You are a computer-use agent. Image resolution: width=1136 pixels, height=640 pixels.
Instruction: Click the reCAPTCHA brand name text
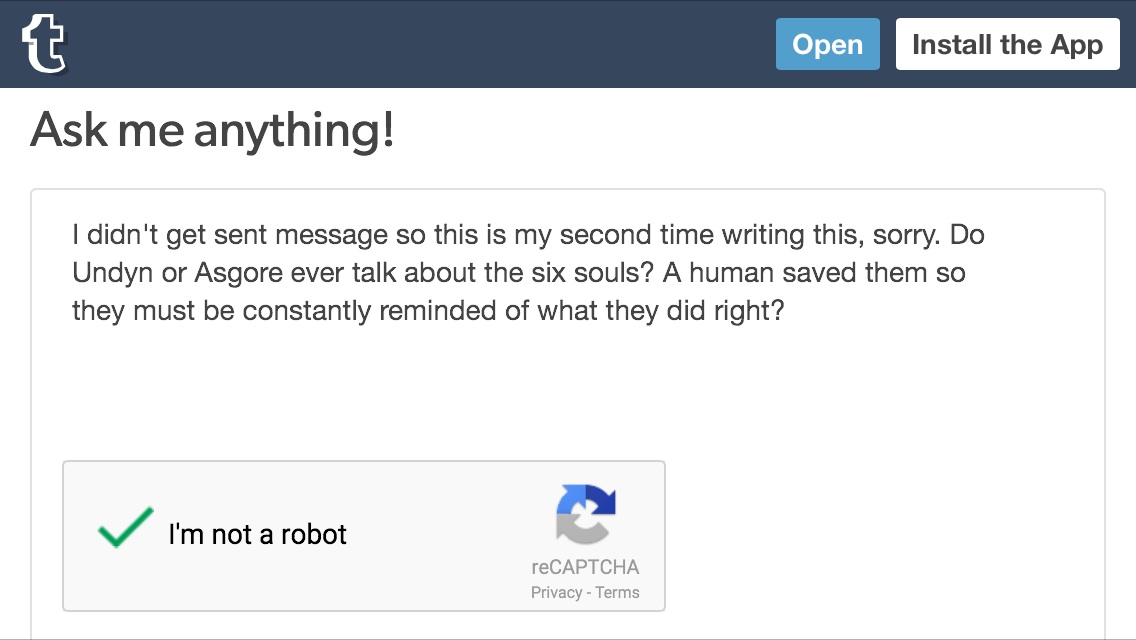point(585,567)
